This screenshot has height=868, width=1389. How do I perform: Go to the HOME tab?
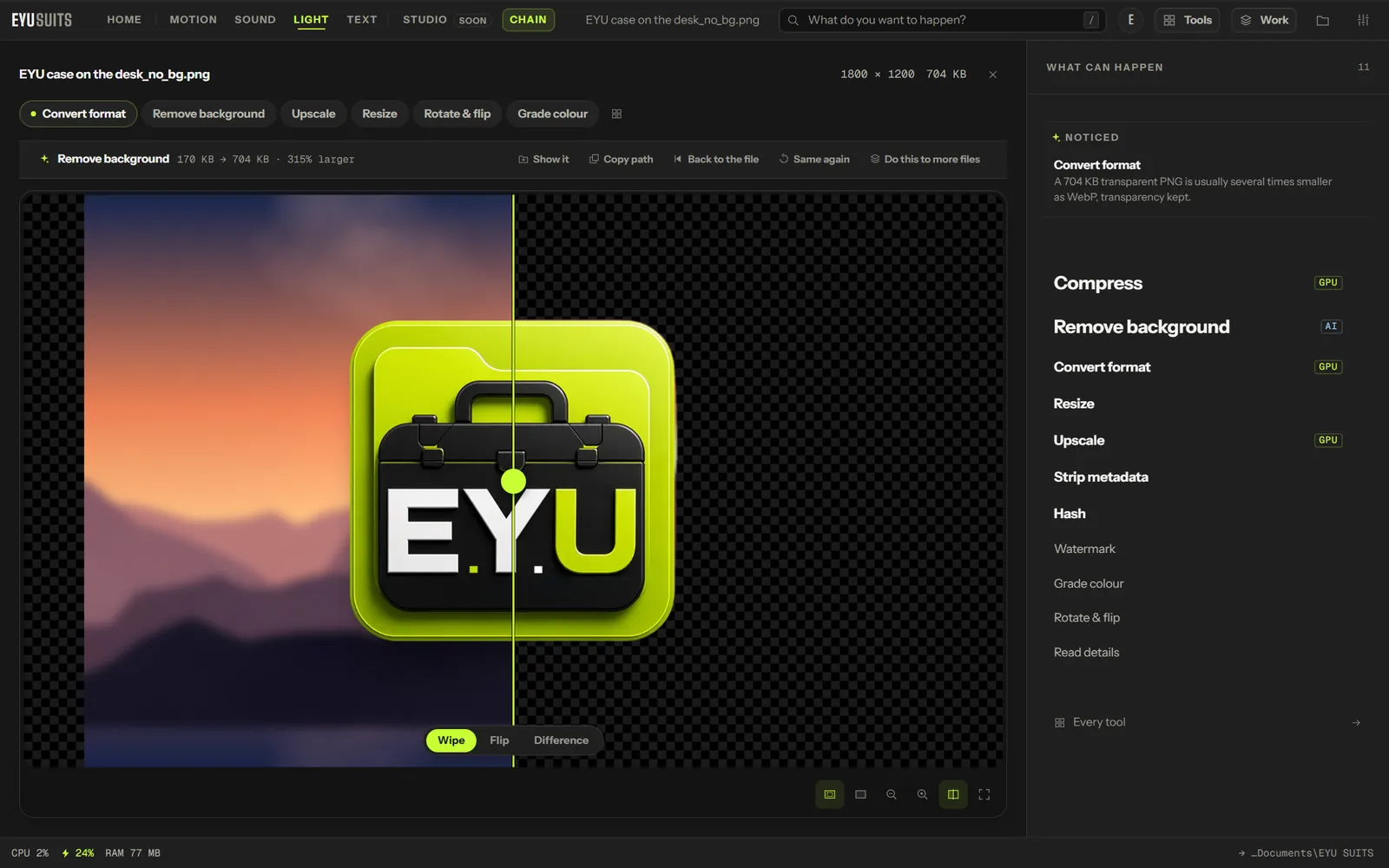tap(124, 20)
